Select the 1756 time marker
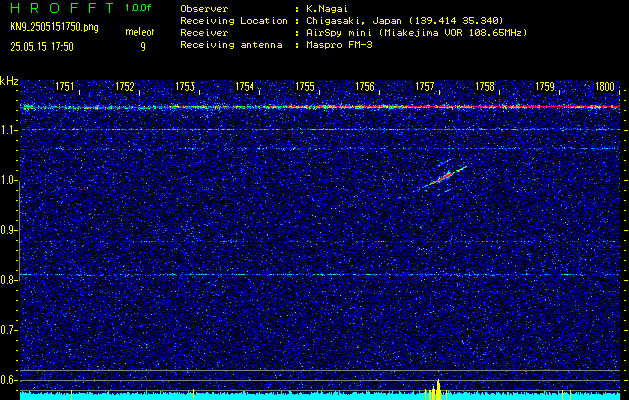The height and width of the screenshot is (400, 629). tap(365, 86)
